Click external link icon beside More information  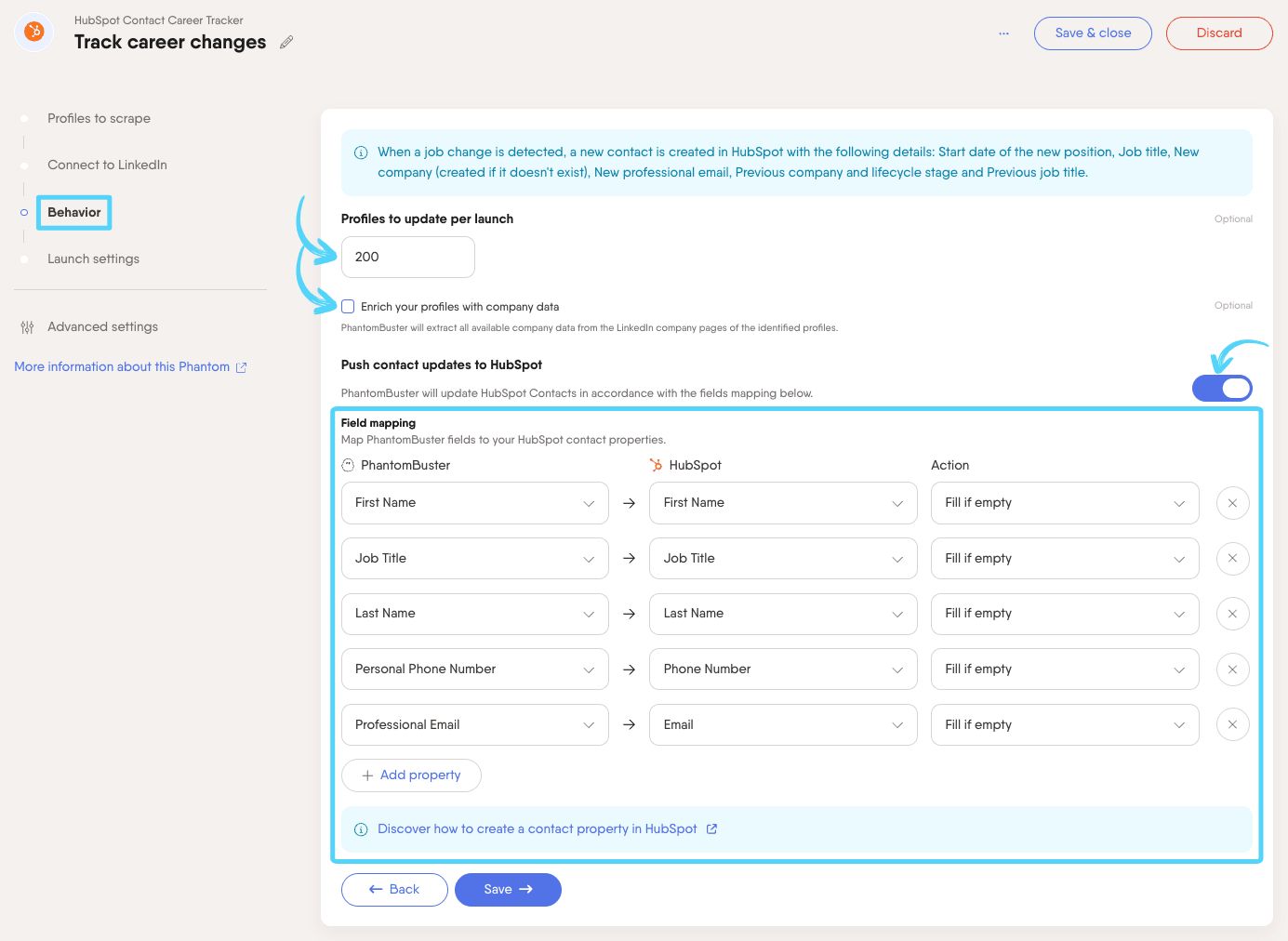tap(241, 367)
